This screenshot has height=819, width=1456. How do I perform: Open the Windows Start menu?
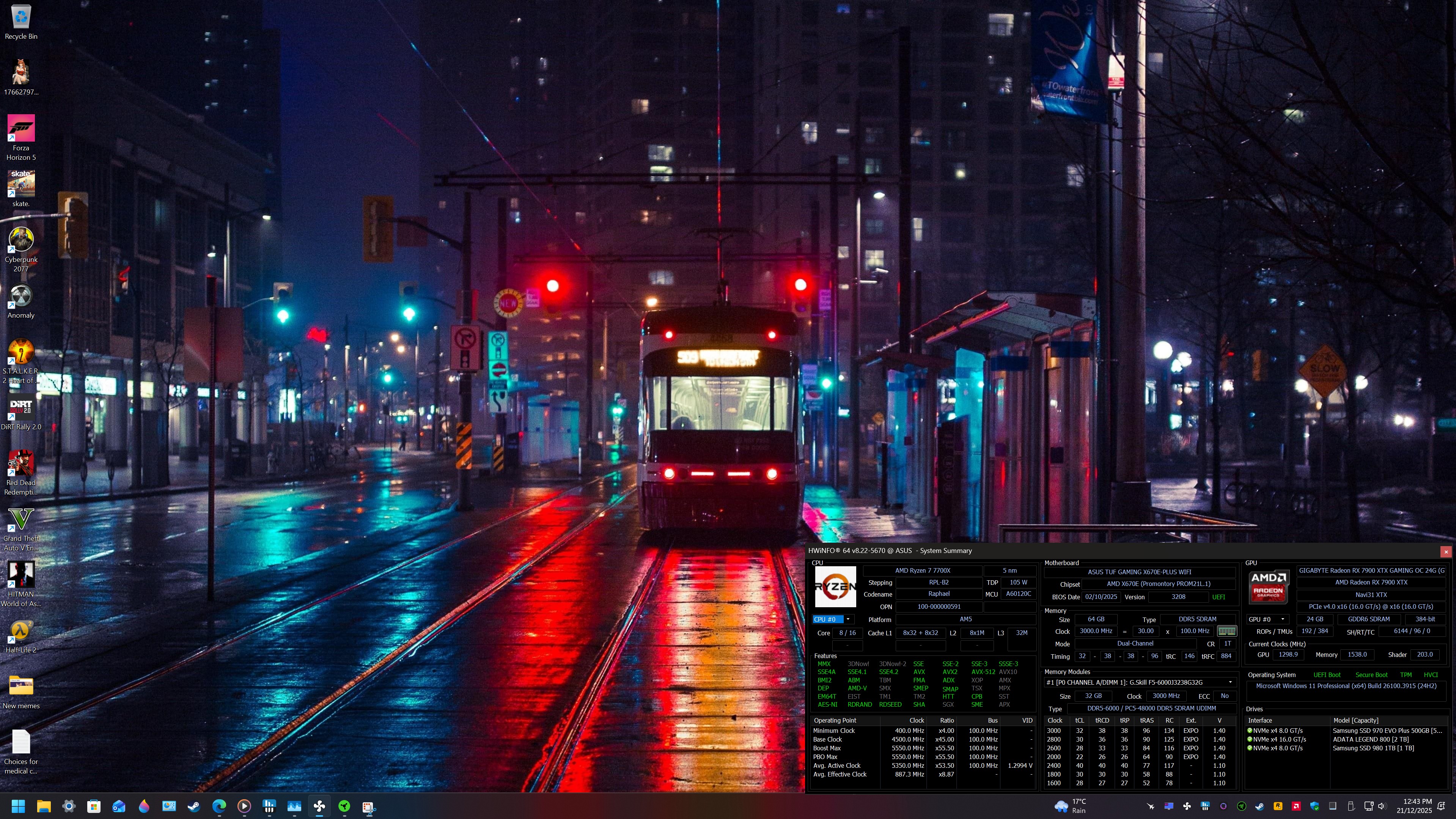[x=18, y=806]
